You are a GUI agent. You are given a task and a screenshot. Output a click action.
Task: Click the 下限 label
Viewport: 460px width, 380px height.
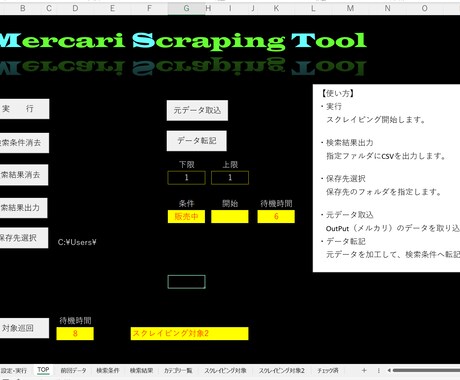coord(187,165)
